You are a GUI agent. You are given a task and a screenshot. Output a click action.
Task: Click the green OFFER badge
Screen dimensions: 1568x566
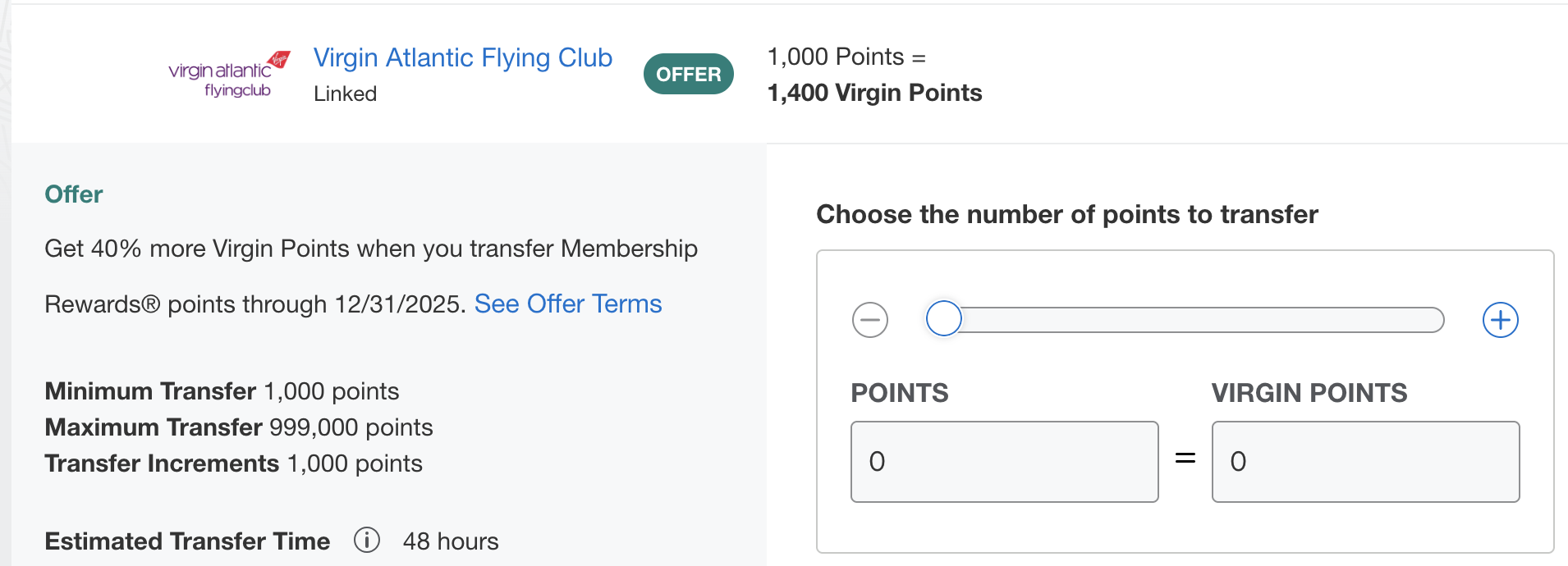coord(688,74)
